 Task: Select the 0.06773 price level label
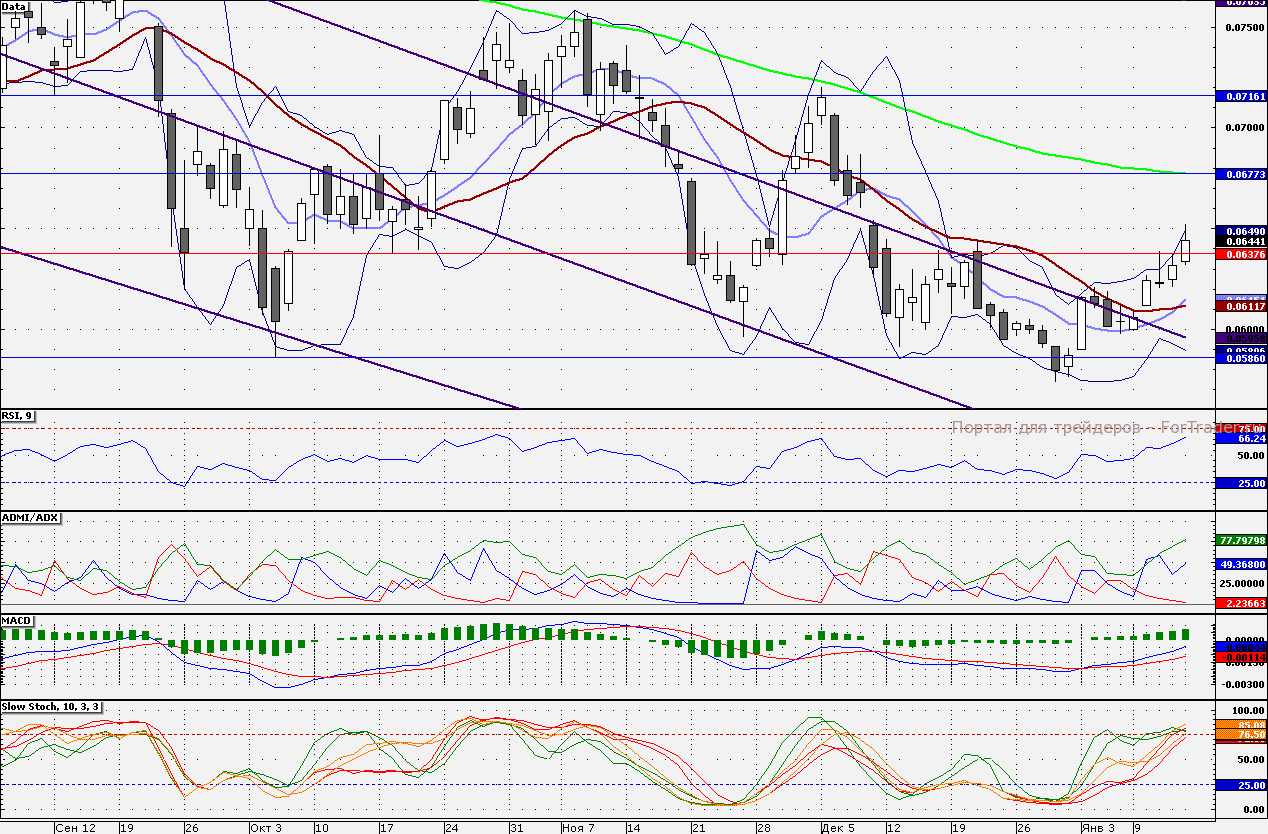(x=1240, y=174)
